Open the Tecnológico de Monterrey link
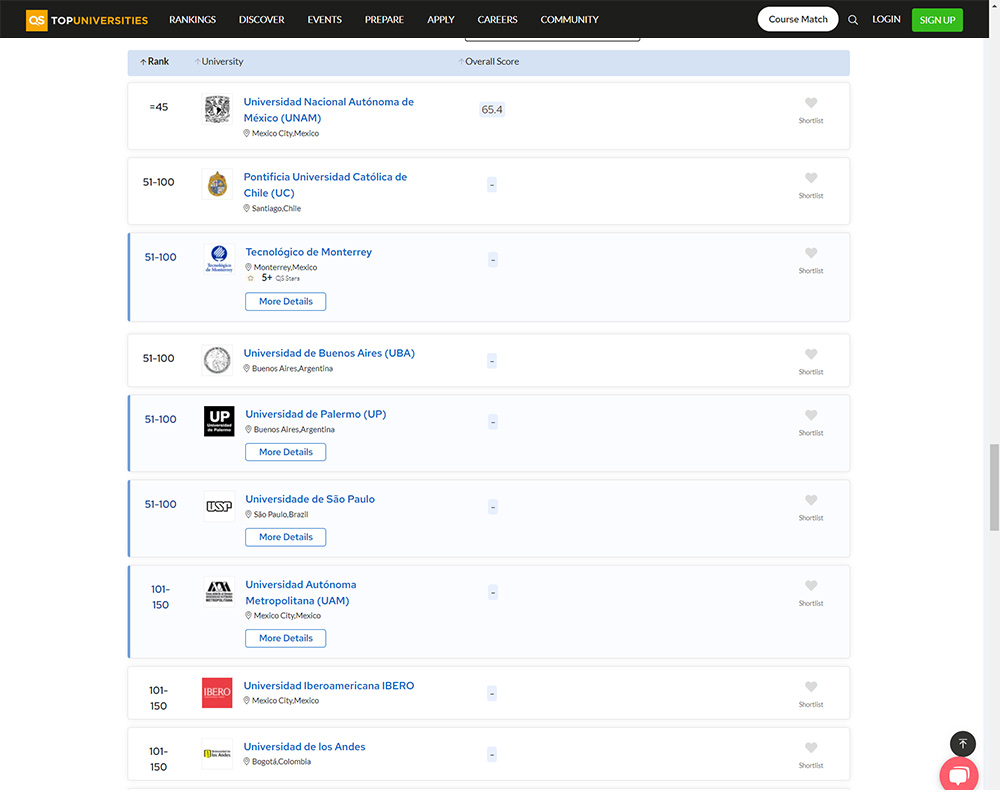 (x=309, y=252)
